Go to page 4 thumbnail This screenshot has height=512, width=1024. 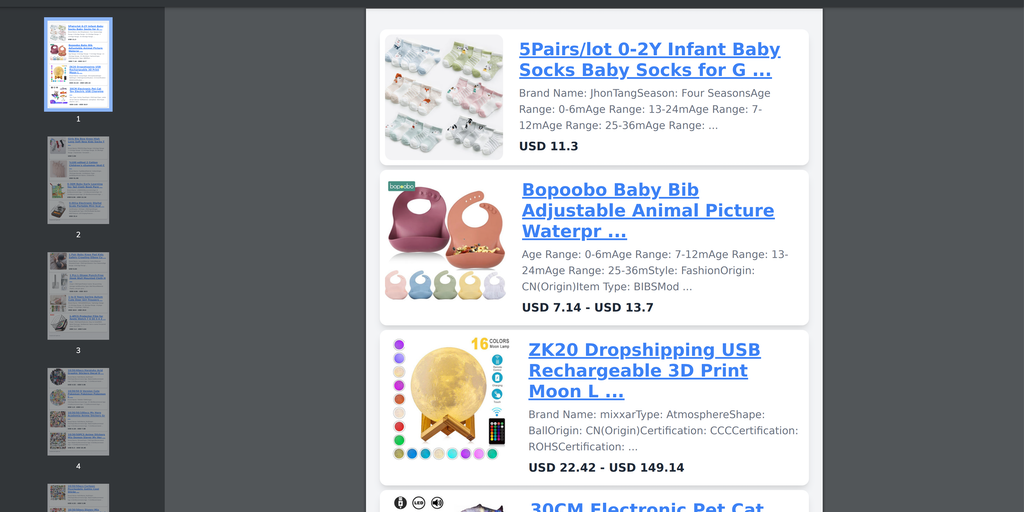78,411
